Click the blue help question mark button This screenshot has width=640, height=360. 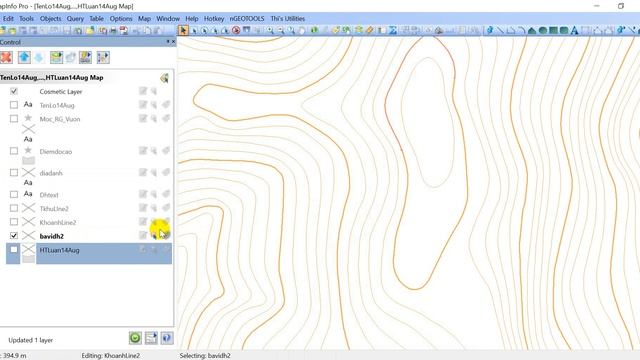coord(167,338)
